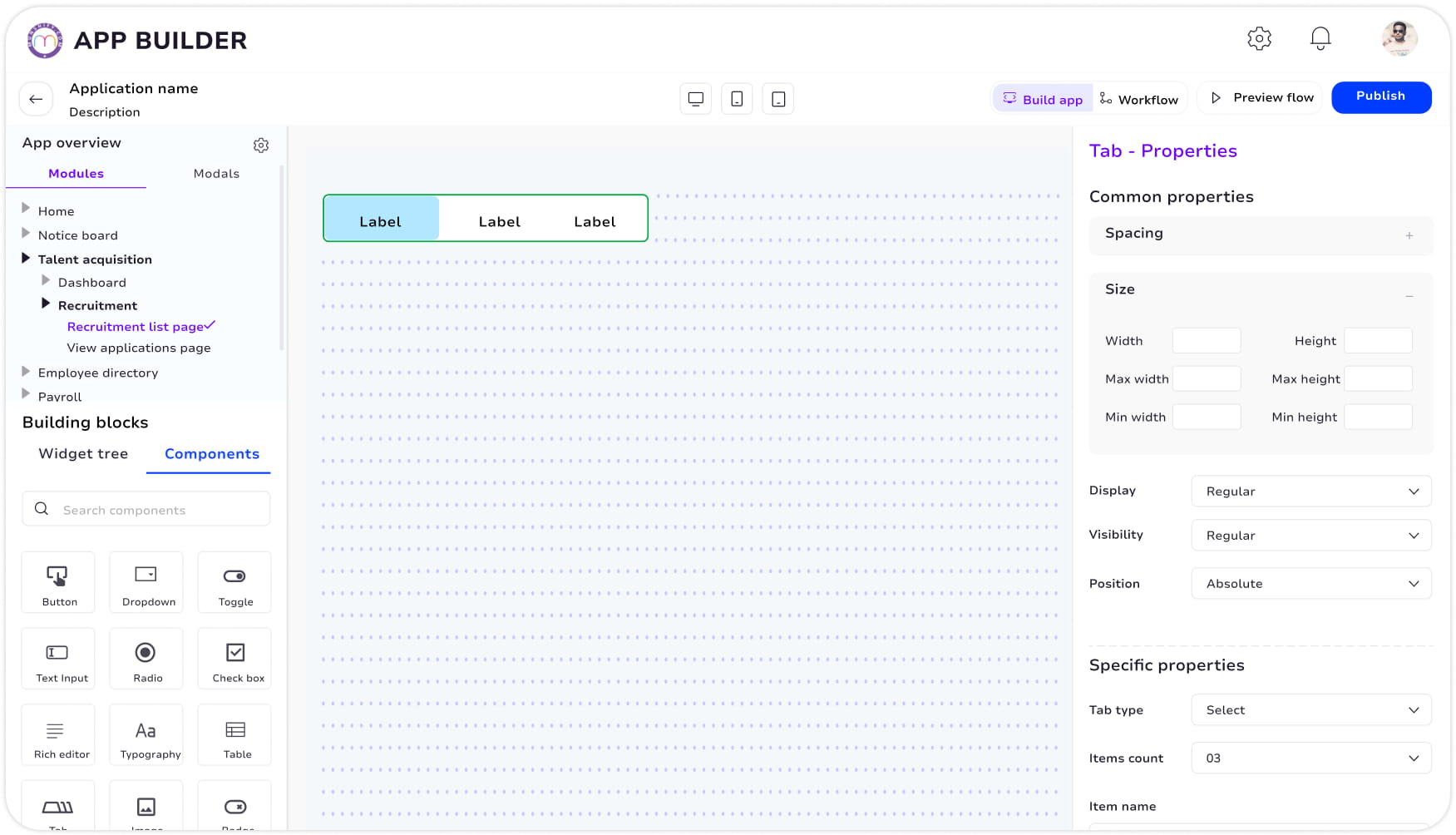Add the Toggle component
Viewport: 1456px width, 835px height.
point(234,582)
